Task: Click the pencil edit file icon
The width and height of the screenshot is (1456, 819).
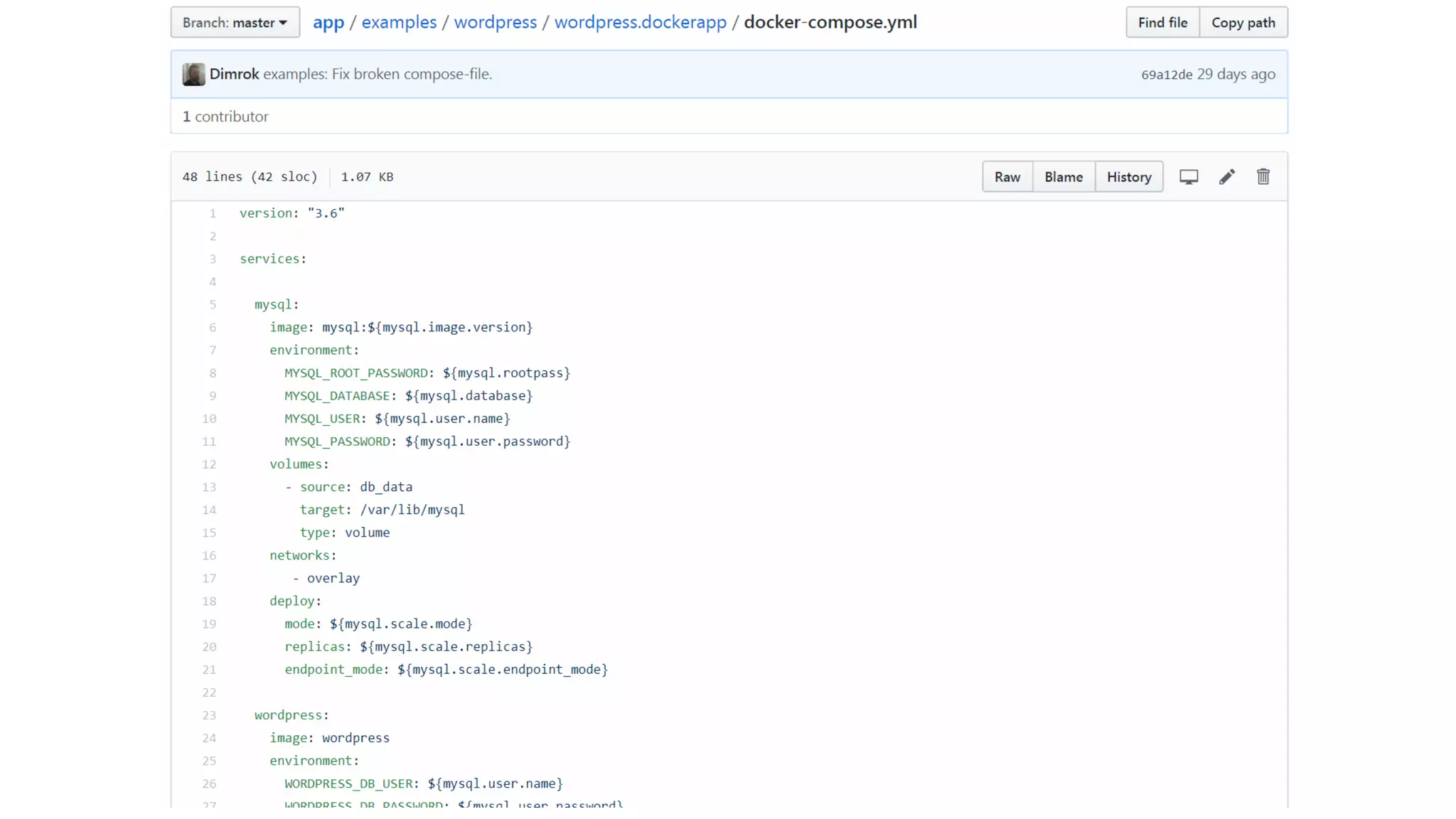Action: tap(1226, 177)
